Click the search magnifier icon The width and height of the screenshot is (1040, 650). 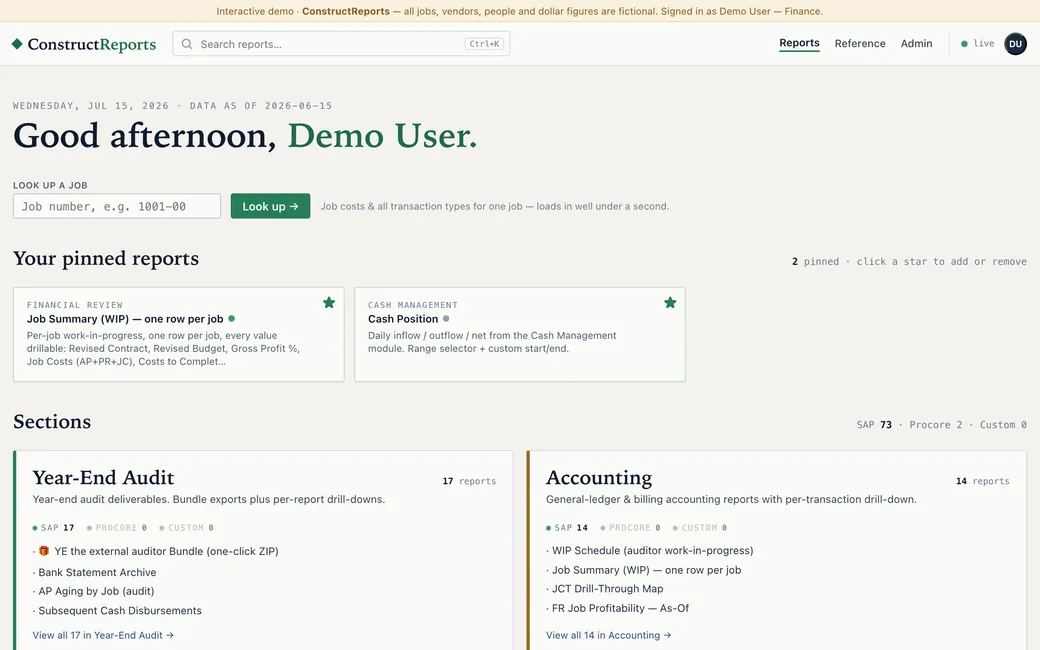(x=187, y=44)
